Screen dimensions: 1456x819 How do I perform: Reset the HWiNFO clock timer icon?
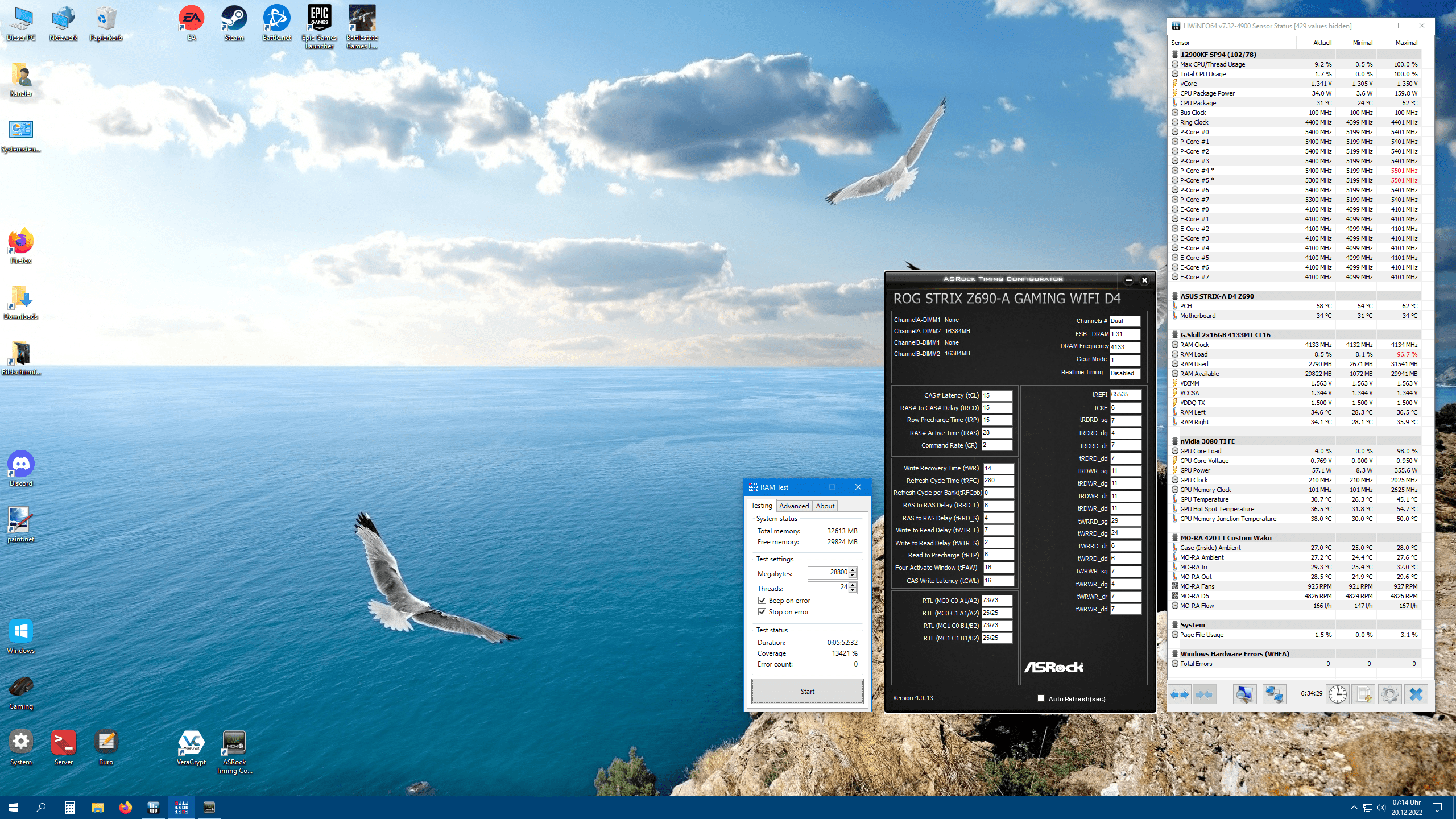(x=1338, y=694)
